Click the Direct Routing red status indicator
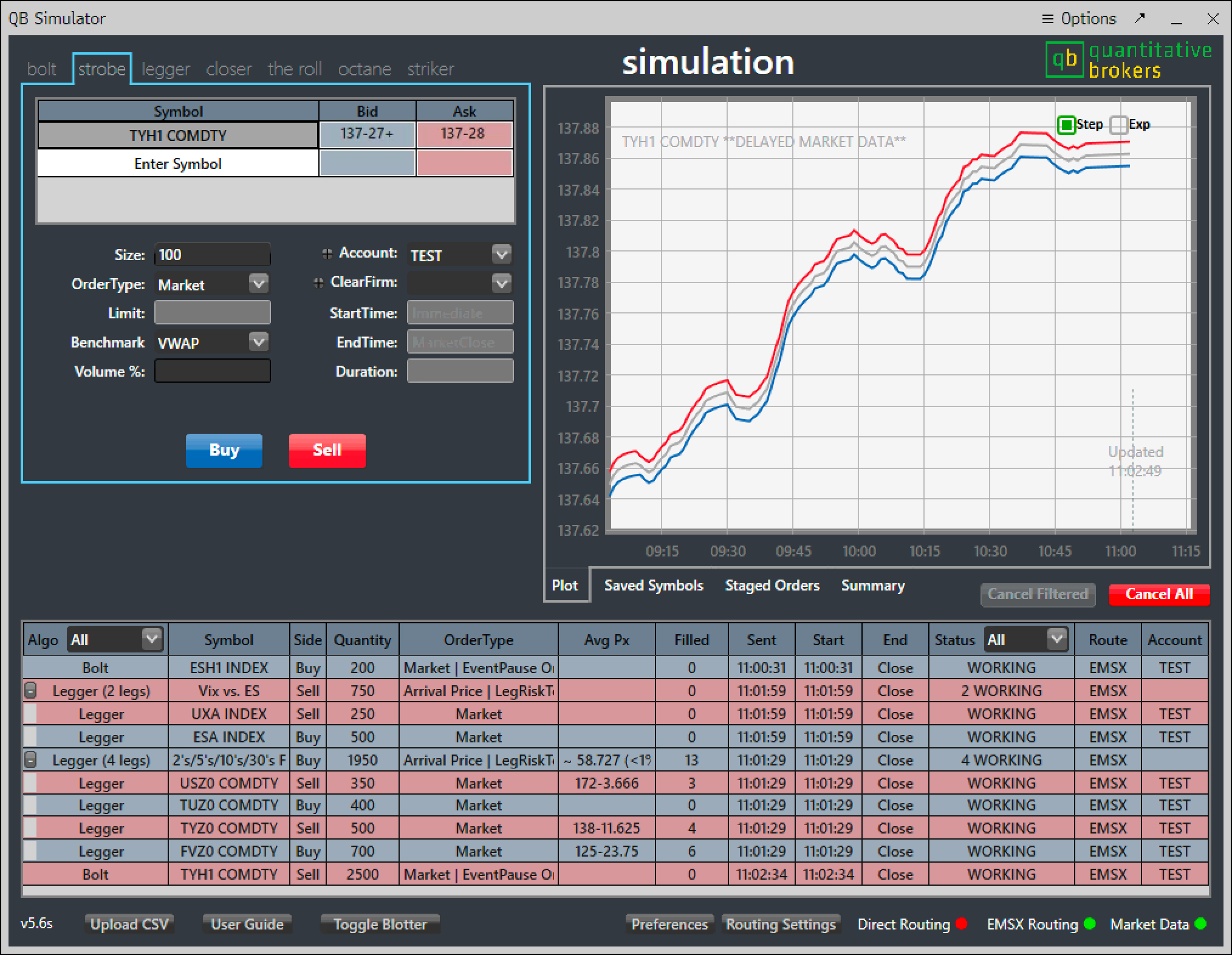This screenshot has height=955, width=1232. pyautogui.click(x=962, y=924)
